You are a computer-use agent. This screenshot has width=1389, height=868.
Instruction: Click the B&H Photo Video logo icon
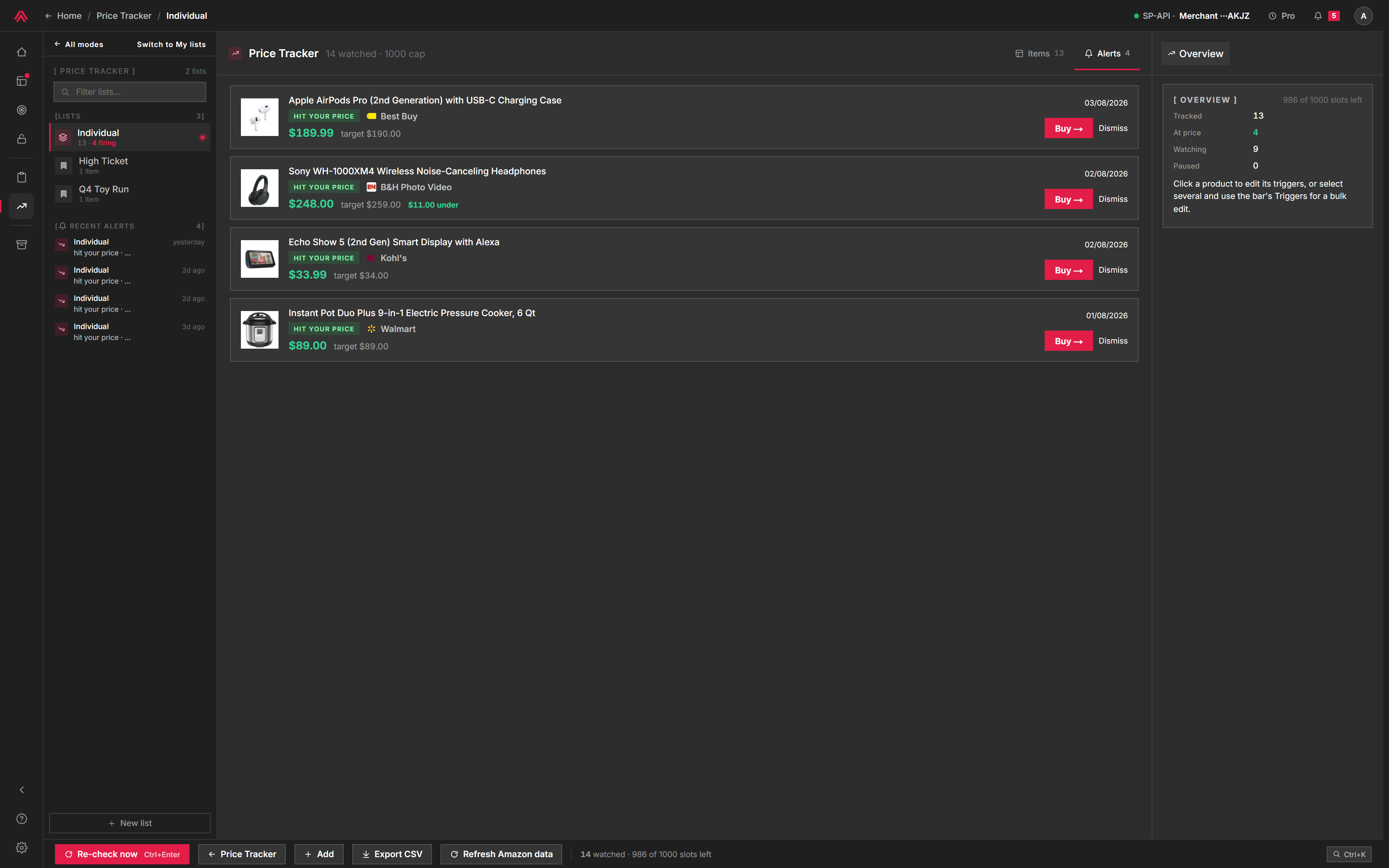click(371, 187)
